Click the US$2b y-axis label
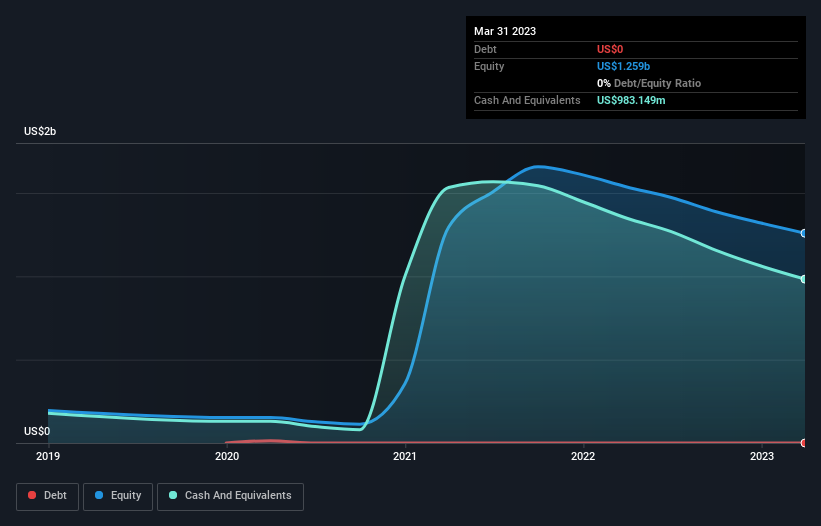The width and height of the screenshot is (821, 526). click(x=40, y=131)
